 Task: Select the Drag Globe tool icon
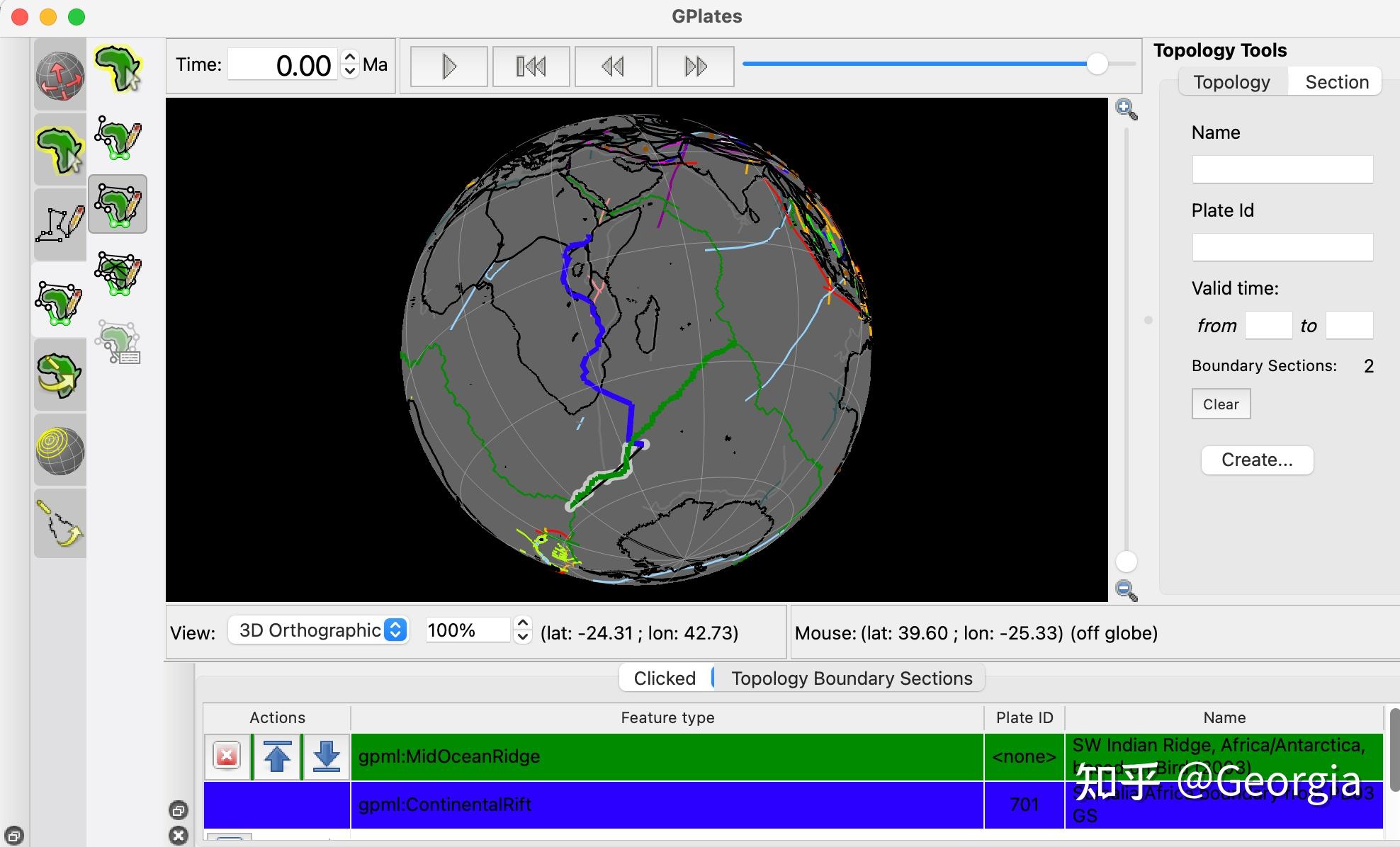[60, 76]
